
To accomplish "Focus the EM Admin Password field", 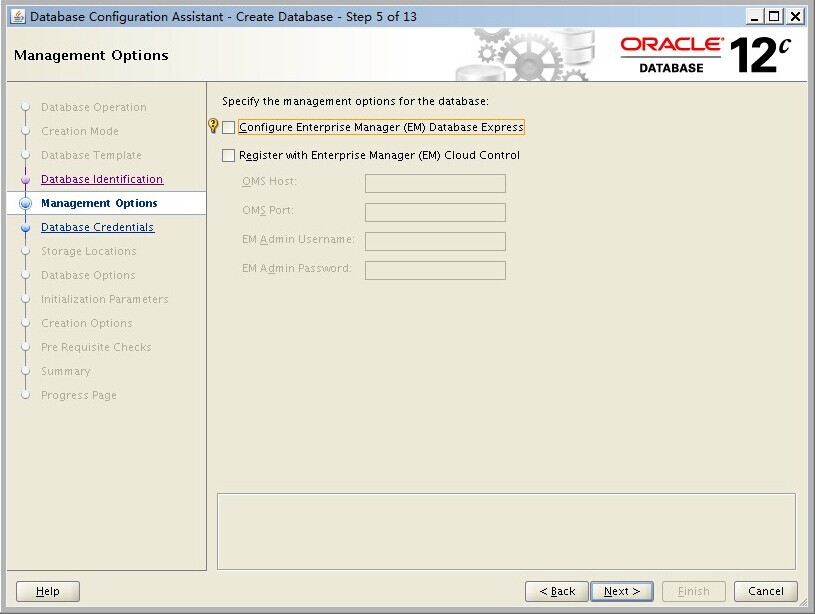I will pos(435,271).
